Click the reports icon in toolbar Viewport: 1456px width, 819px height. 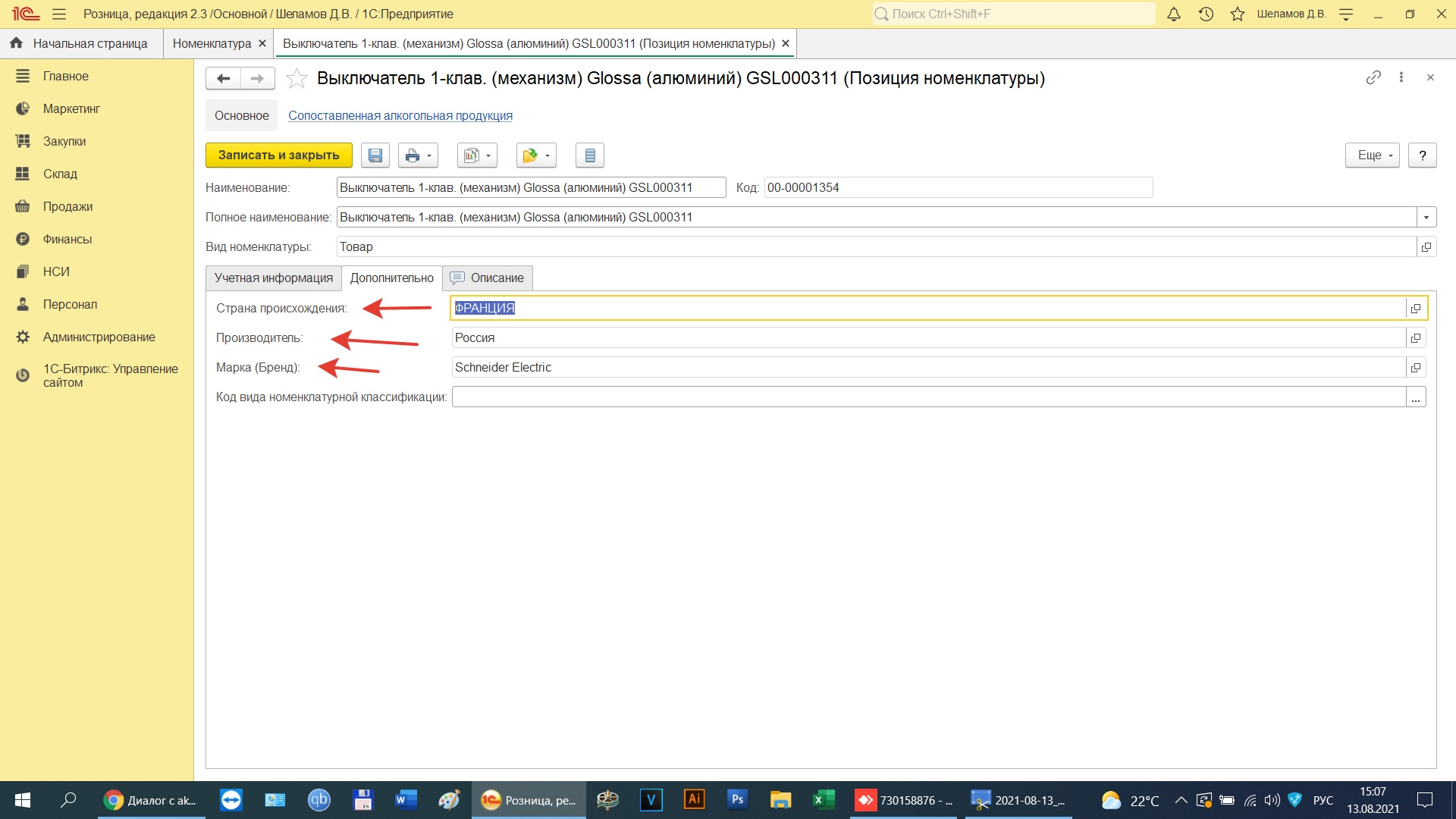tap(472, 155)
